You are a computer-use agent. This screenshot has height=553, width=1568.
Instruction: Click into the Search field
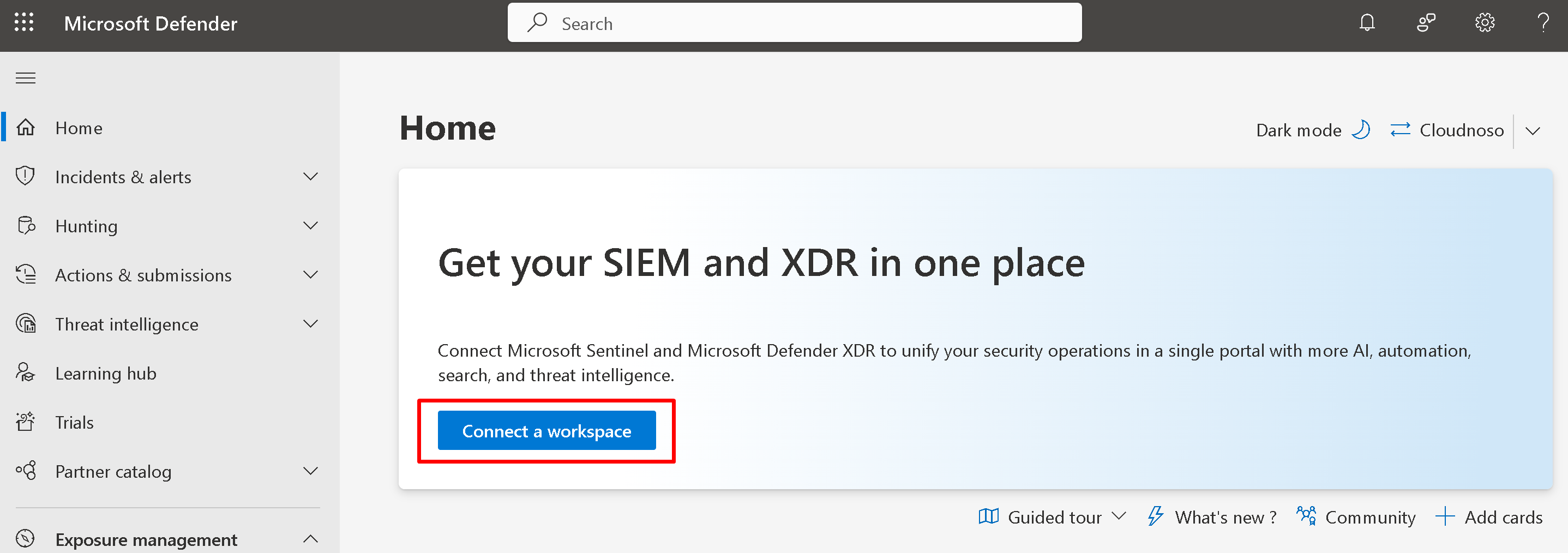click(794, 23)
